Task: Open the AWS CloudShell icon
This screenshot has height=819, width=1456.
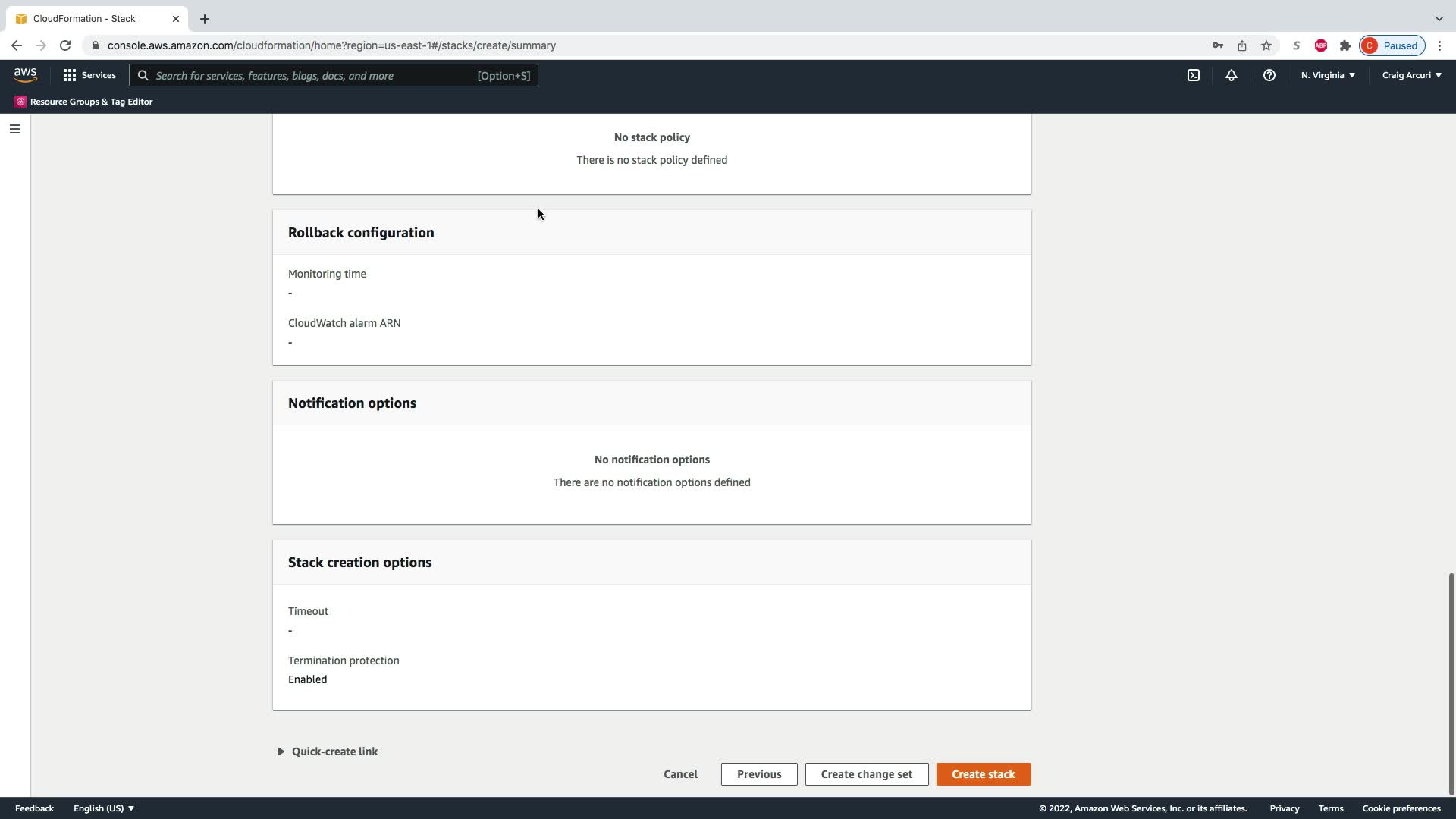Action: 1194,75
